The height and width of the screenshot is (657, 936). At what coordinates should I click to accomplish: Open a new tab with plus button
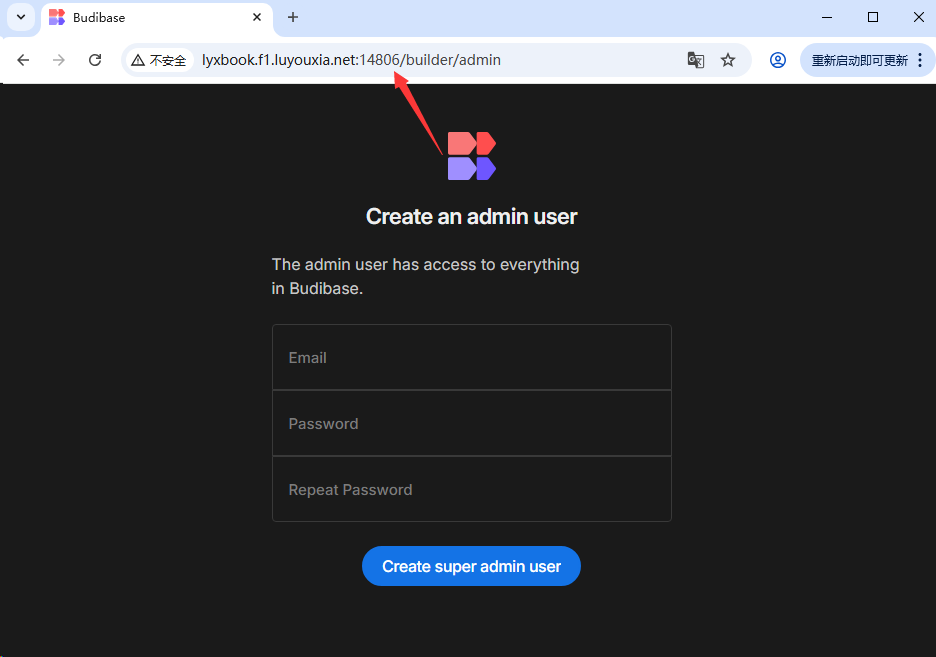(293, 17)
